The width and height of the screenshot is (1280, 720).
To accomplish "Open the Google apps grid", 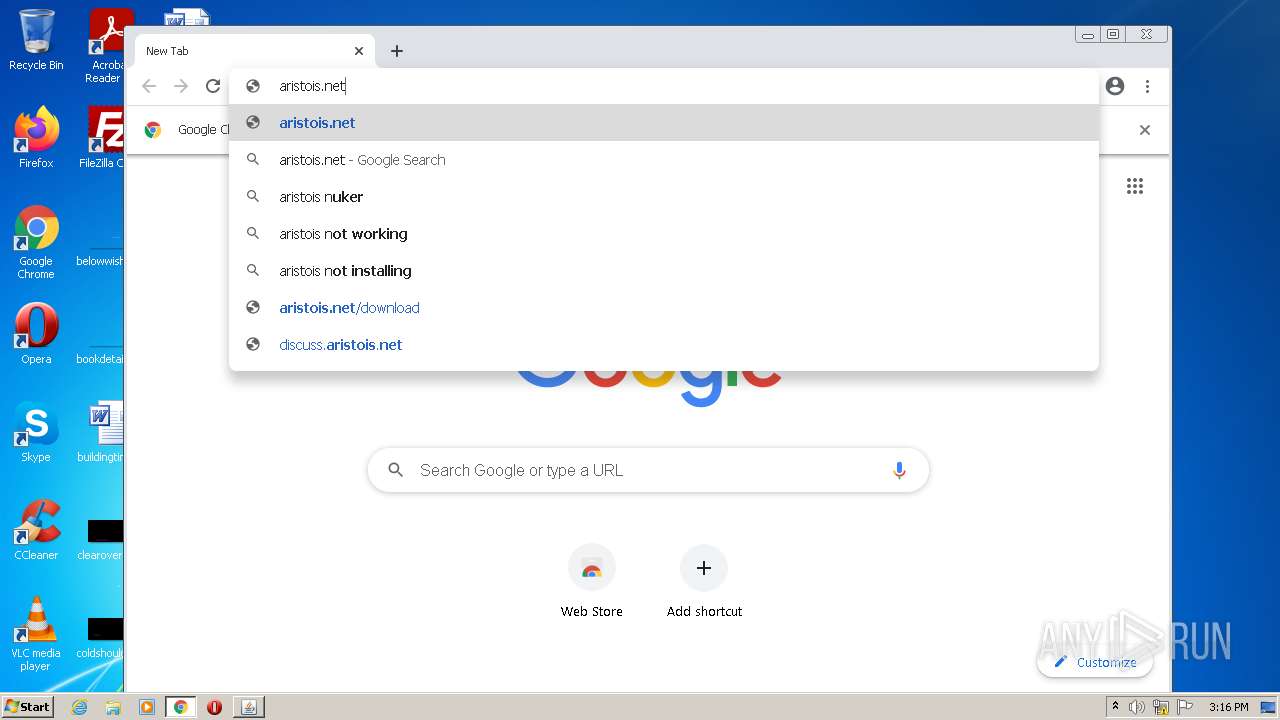I will (x=1135, y=186).
